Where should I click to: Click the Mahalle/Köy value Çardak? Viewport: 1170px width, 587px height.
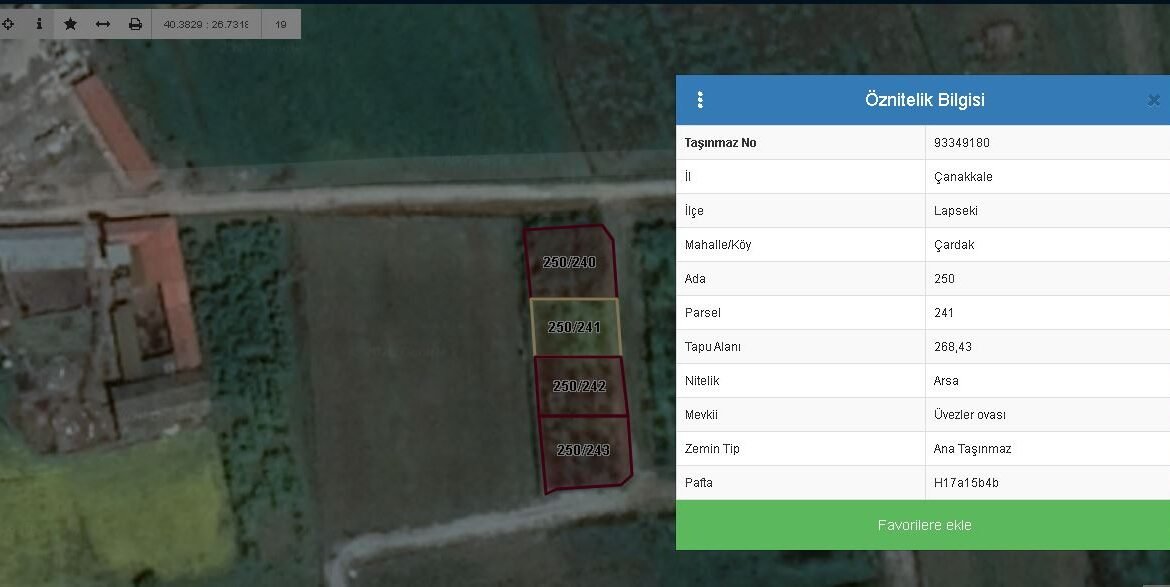coord(953,245)
